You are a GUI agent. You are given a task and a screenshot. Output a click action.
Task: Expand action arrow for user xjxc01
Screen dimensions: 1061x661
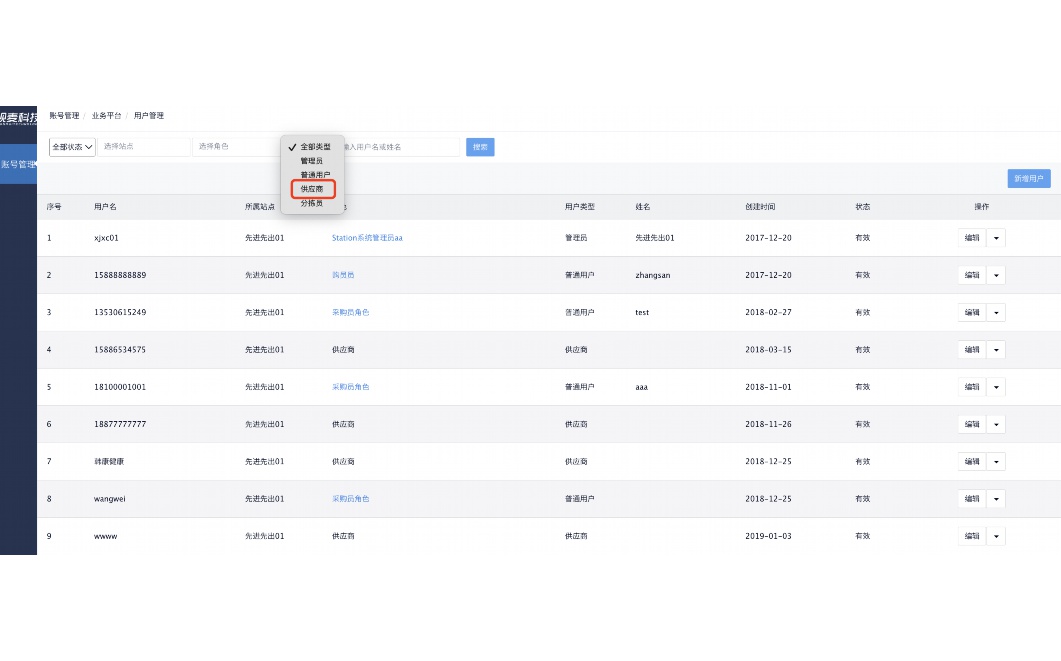996,238
